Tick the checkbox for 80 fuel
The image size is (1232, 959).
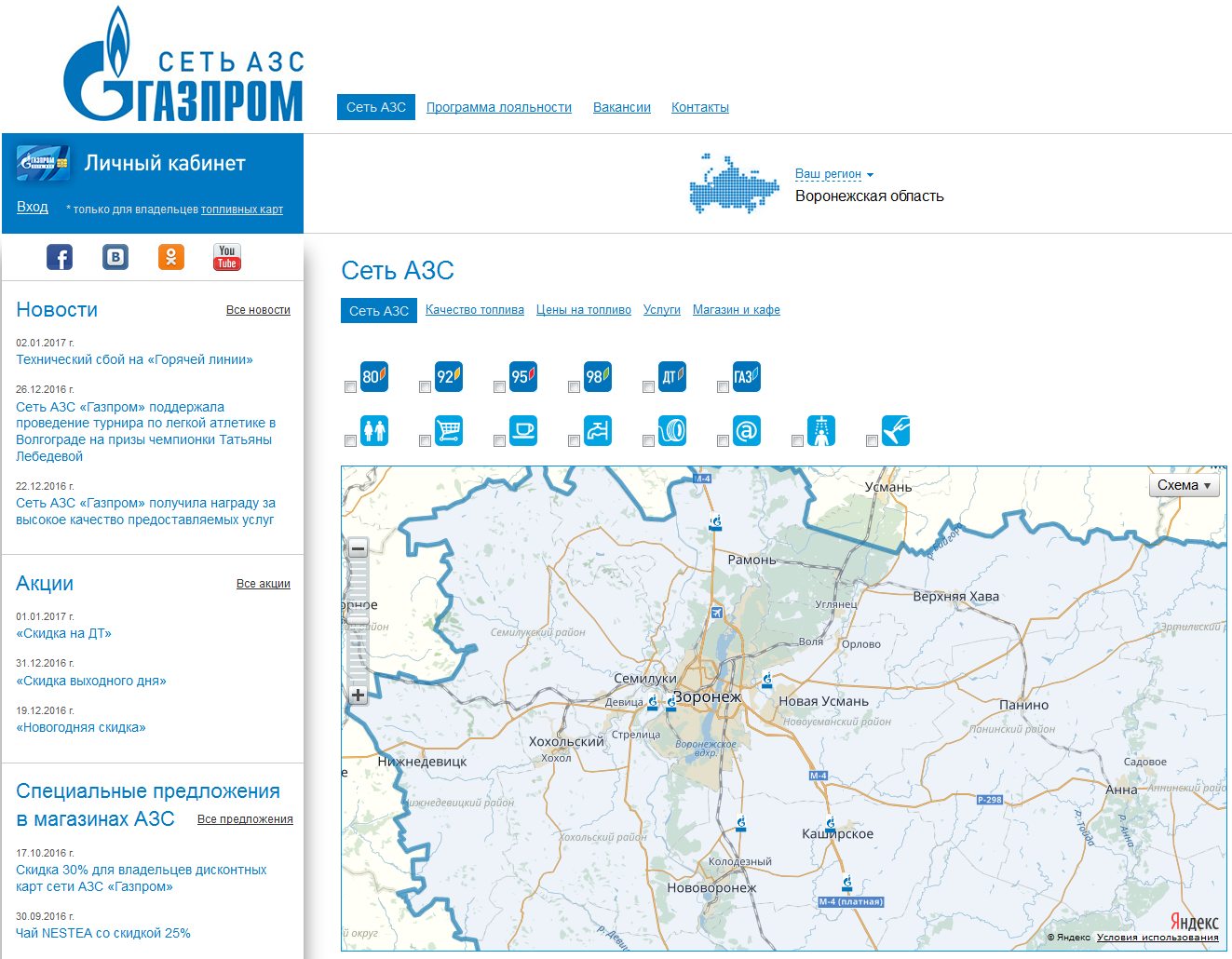(x=350, y=386)
